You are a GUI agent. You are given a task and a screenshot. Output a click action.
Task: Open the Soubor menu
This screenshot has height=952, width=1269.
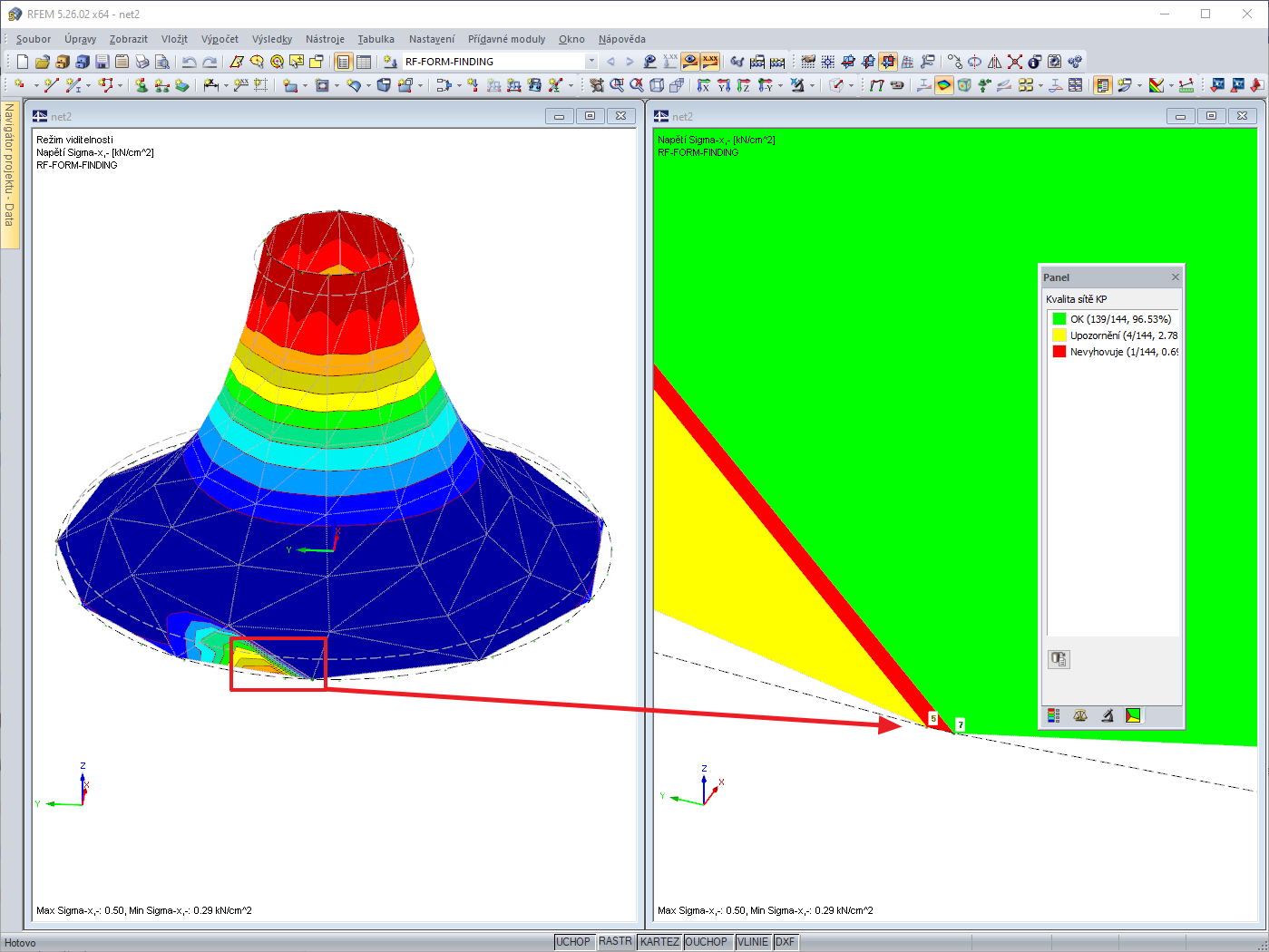click(x=34, y=39)
